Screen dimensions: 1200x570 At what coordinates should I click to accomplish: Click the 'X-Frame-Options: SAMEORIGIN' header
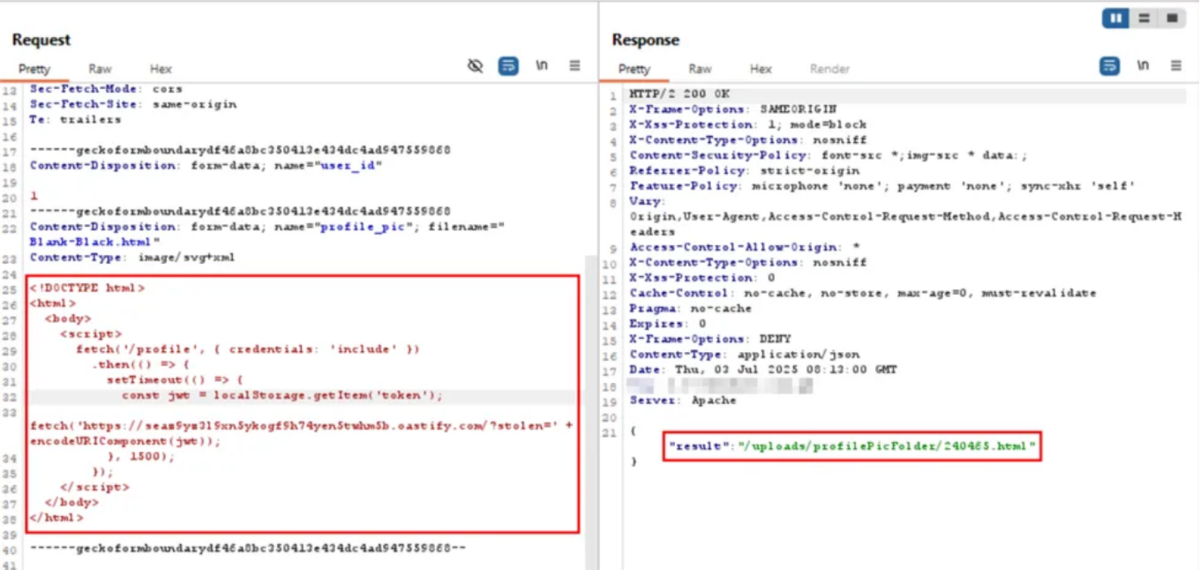click(x=733, y=109)
